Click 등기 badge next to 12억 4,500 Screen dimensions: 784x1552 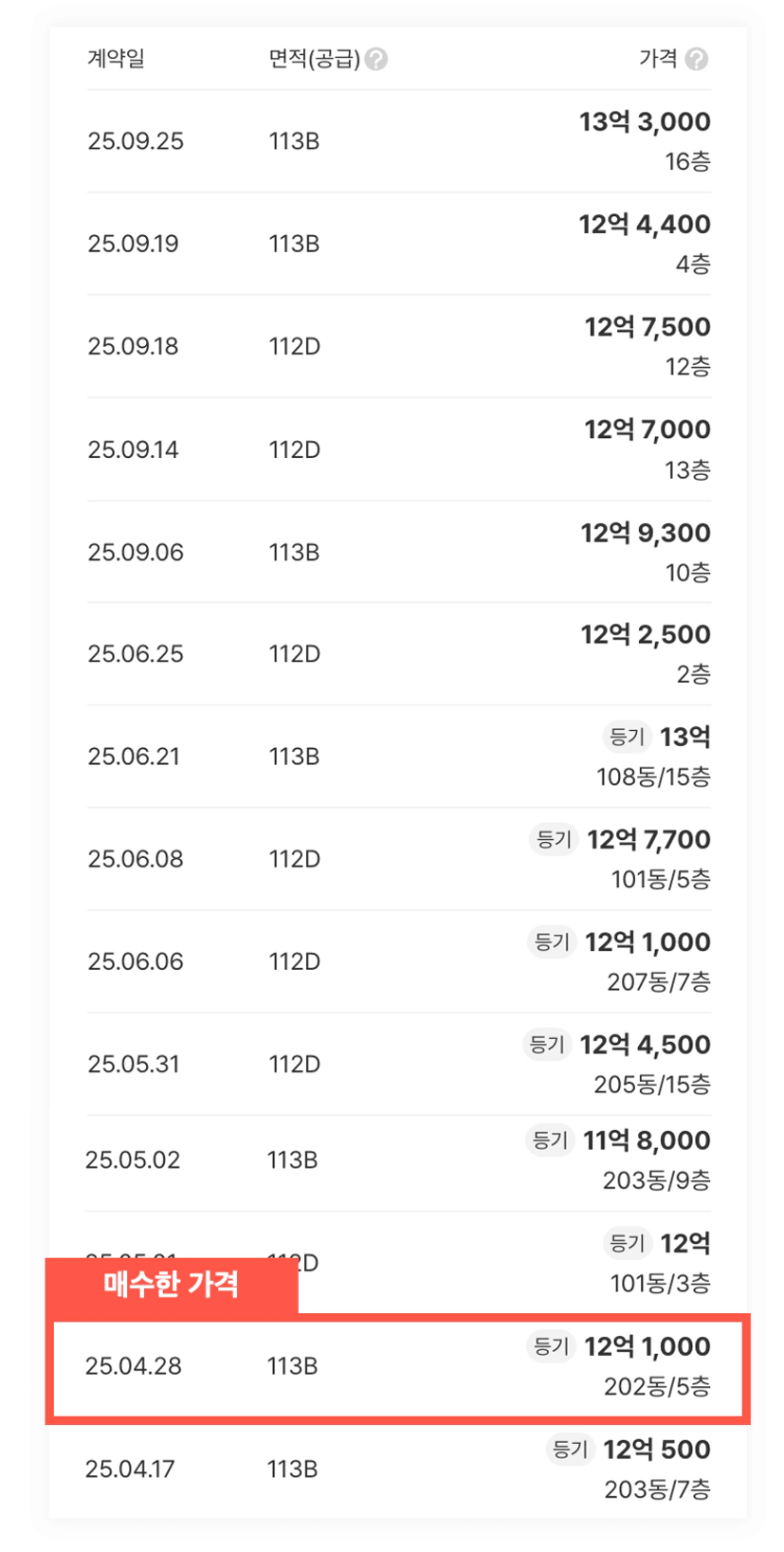coord(547,1044)
